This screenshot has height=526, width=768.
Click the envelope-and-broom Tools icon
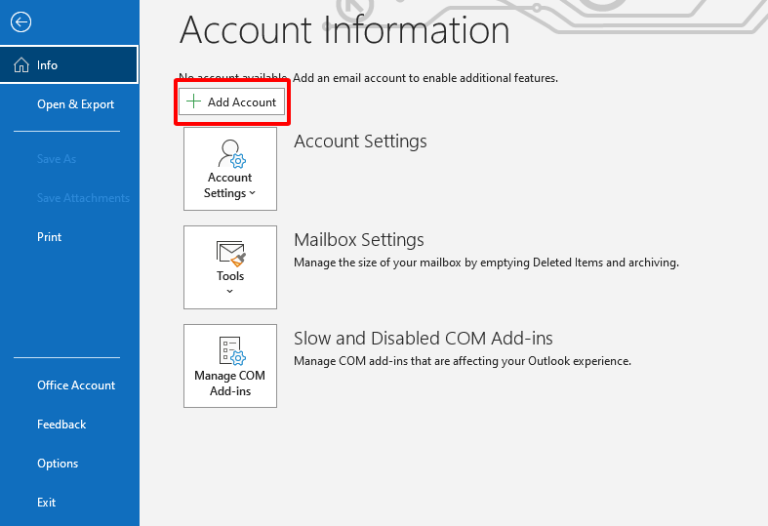coord(231,254)
